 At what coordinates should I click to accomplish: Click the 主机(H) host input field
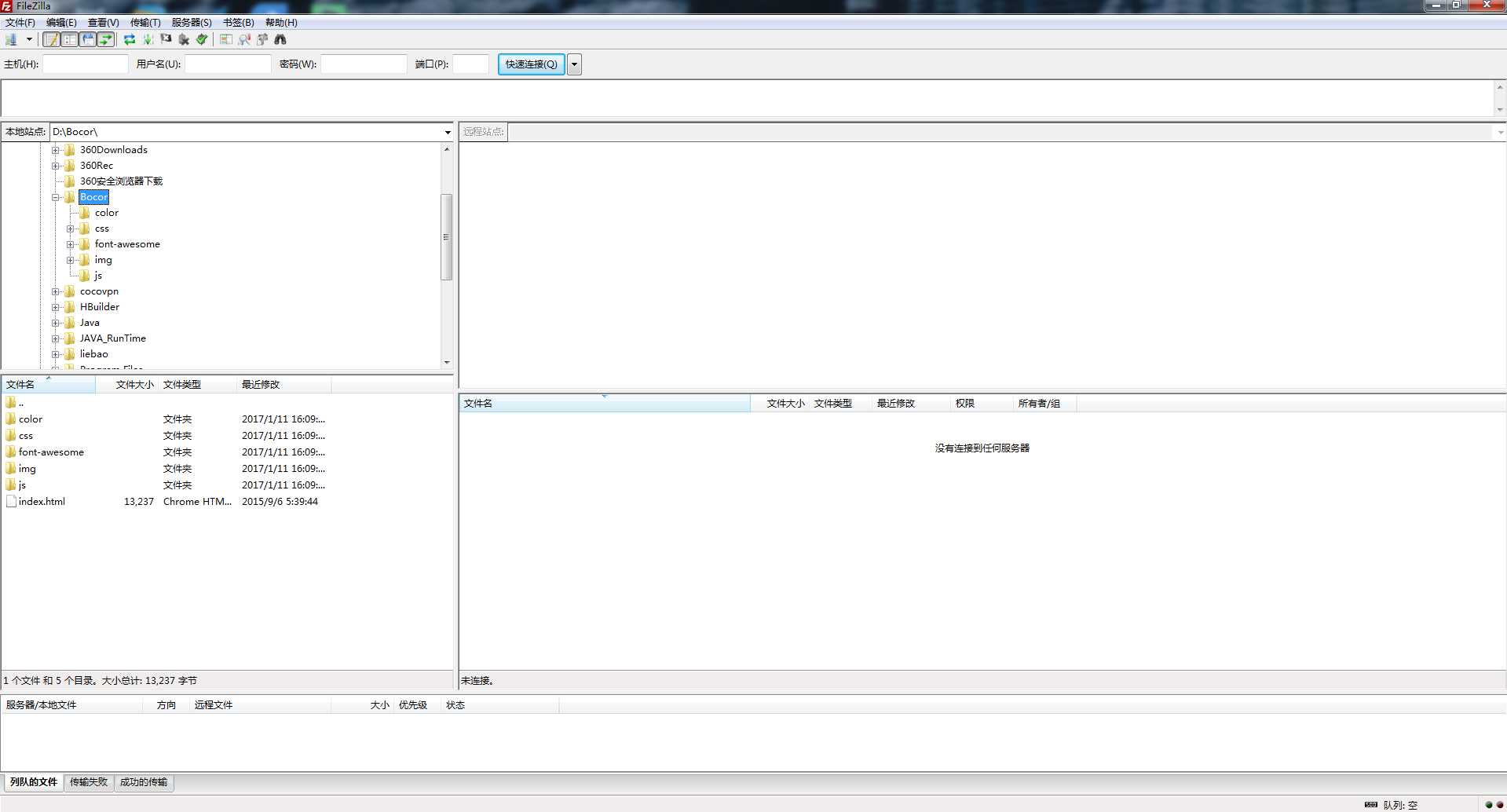85,64
